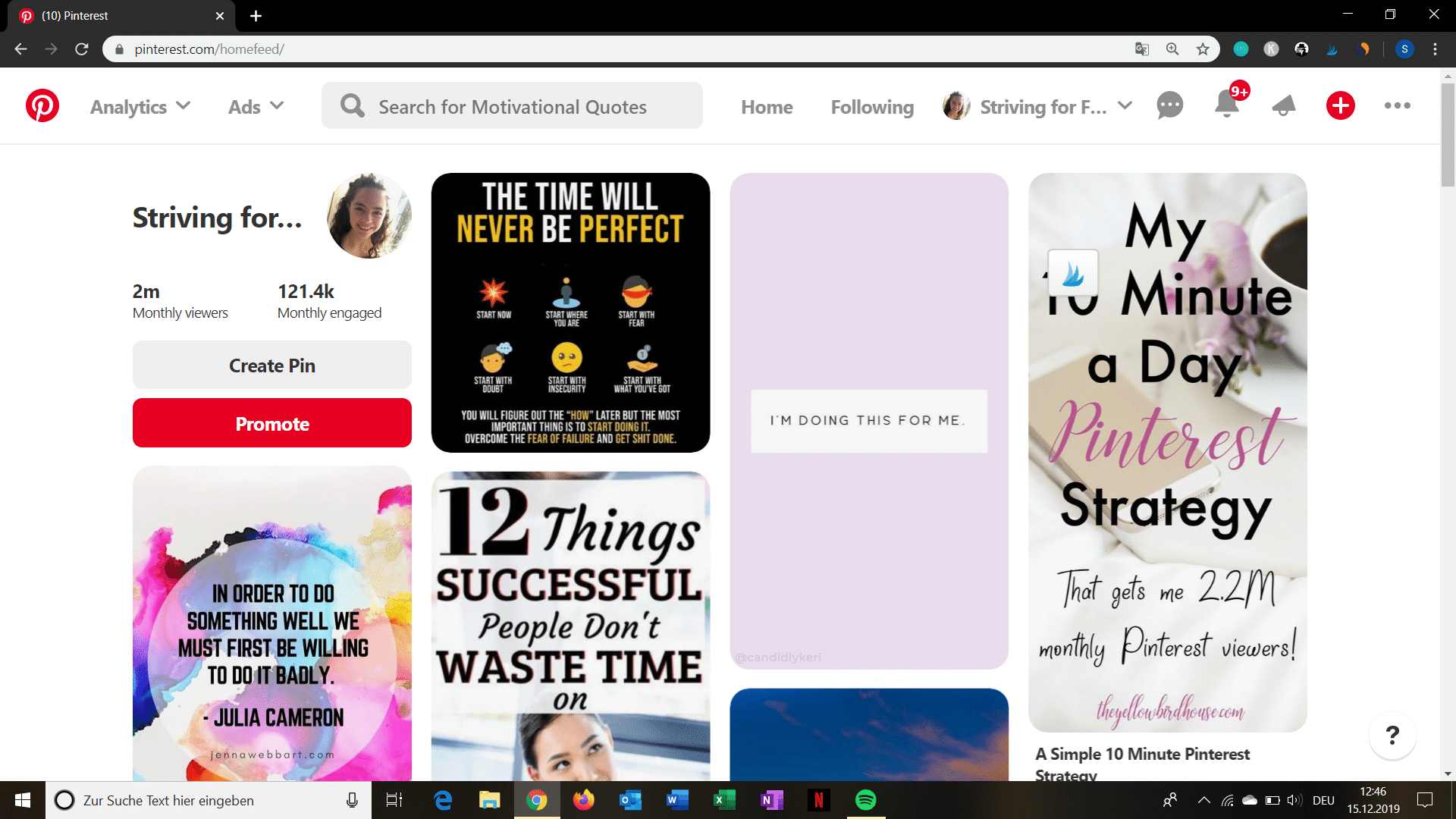Create a new pin via the plus icon
The height and width of the screenshot is (819, 1456).
tap(1339, 105)
